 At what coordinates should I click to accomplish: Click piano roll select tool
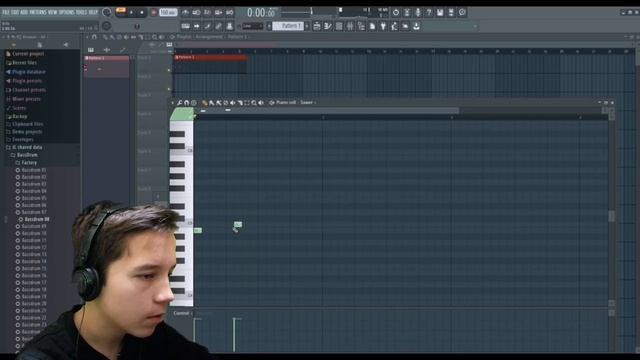point(247,103)
